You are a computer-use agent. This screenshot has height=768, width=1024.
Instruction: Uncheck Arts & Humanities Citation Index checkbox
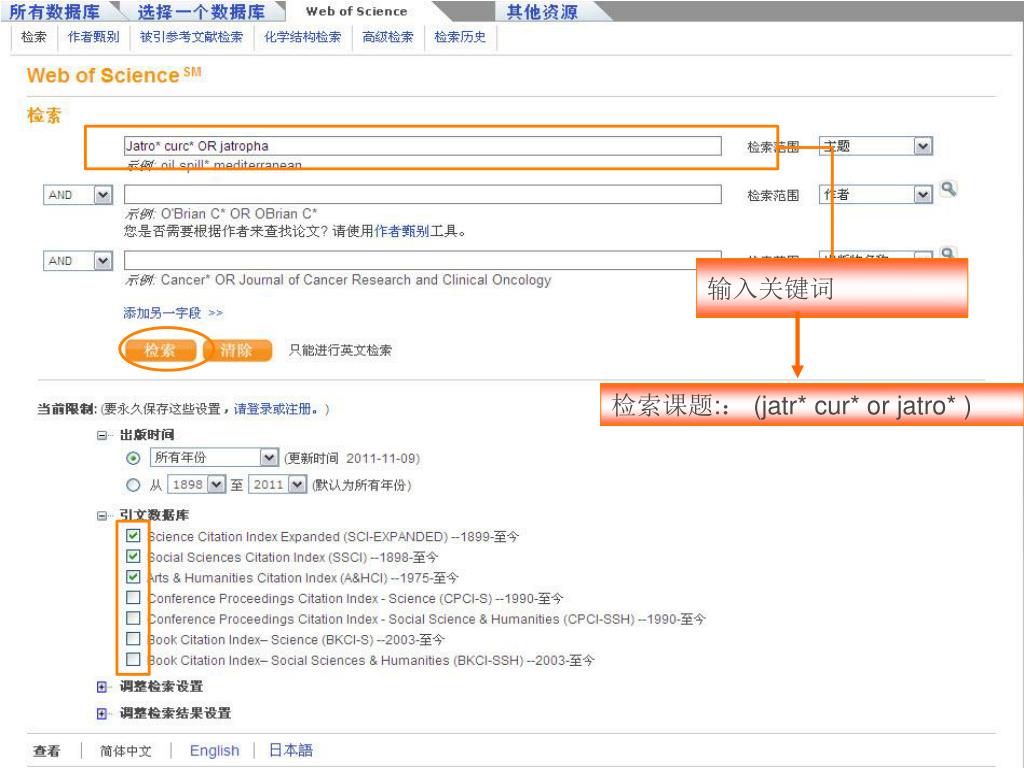[133, 577]
